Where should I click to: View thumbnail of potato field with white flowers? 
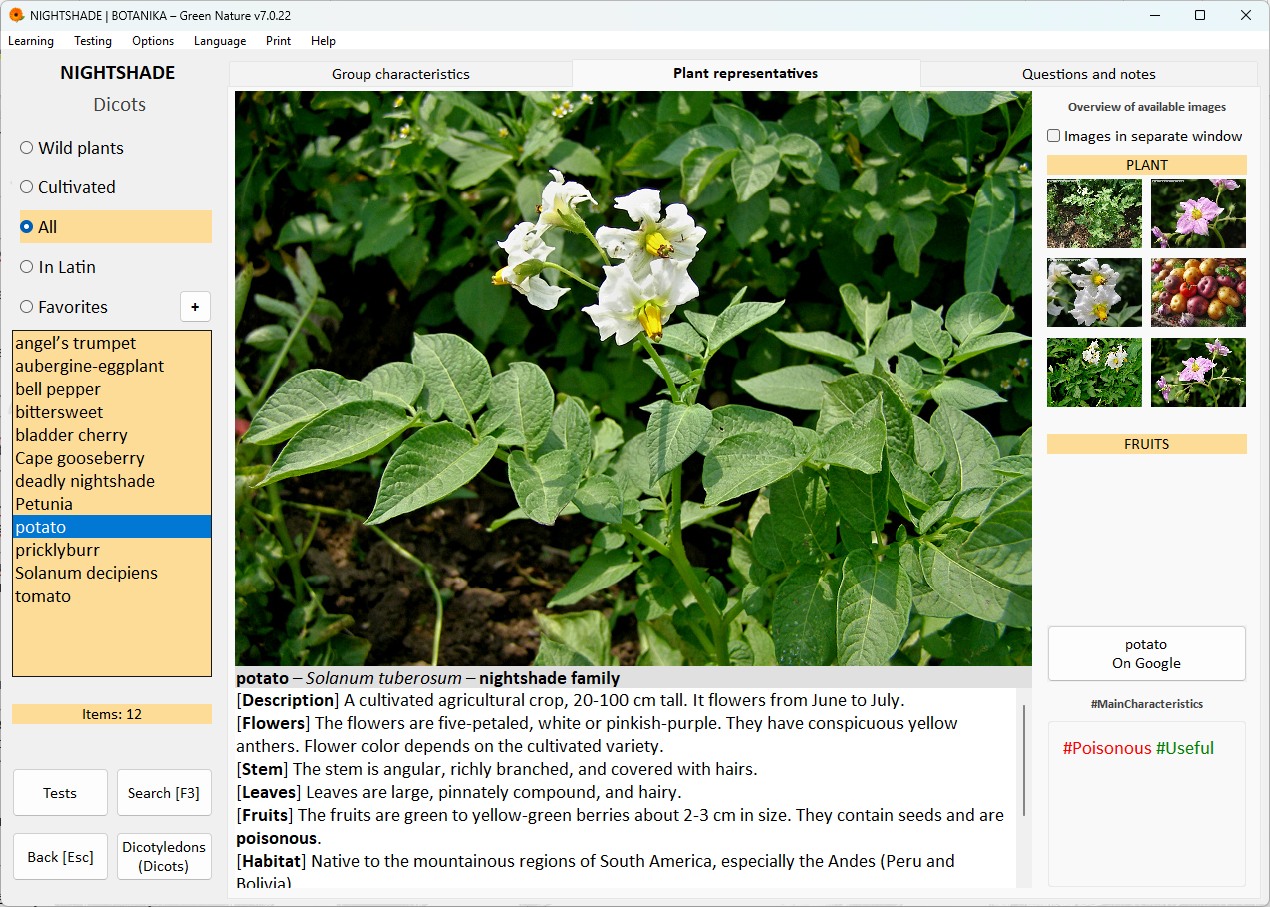(1094, 372)
